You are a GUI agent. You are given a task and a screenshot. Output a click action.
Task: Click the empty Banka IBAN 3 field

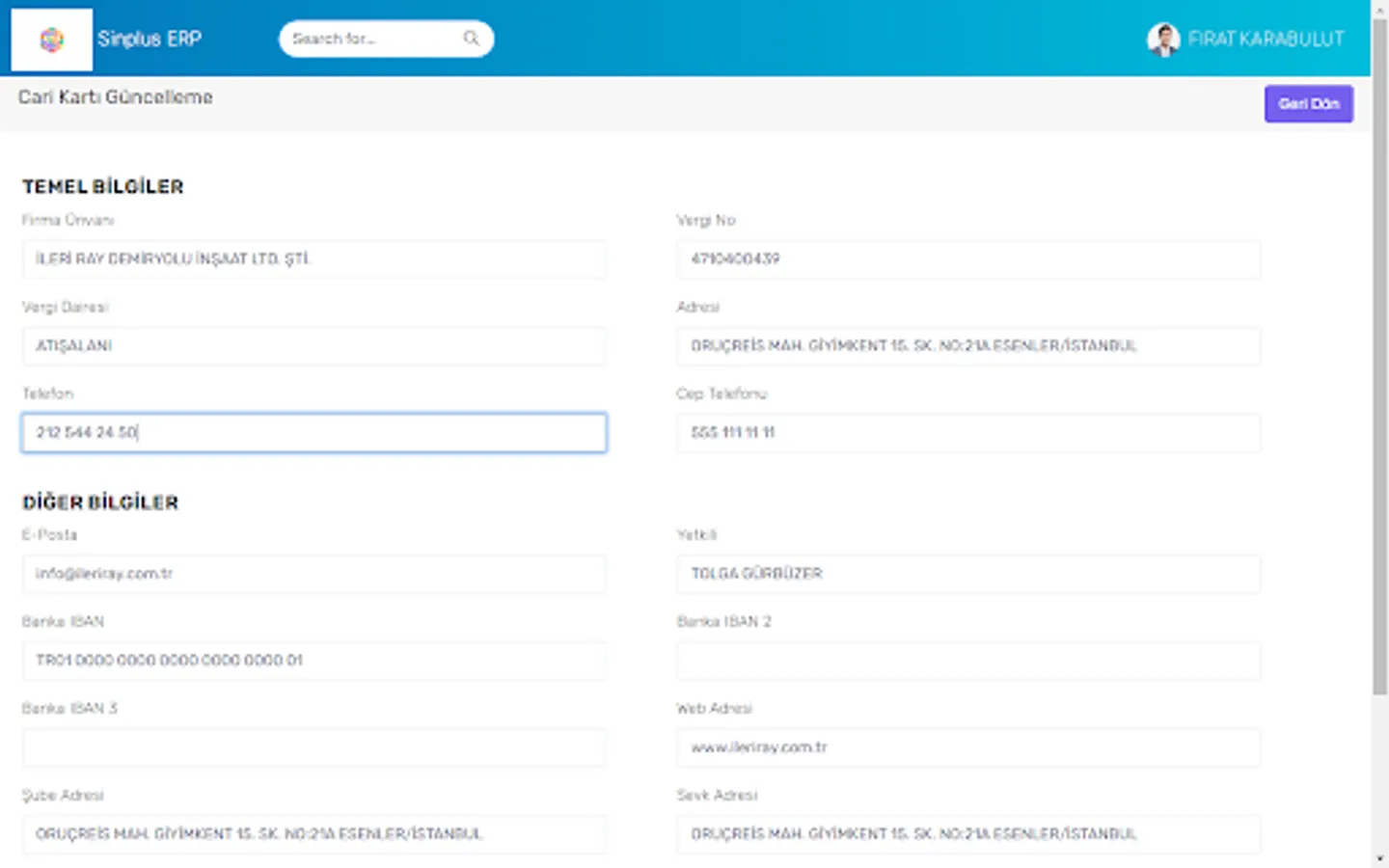tap(314, 747)
